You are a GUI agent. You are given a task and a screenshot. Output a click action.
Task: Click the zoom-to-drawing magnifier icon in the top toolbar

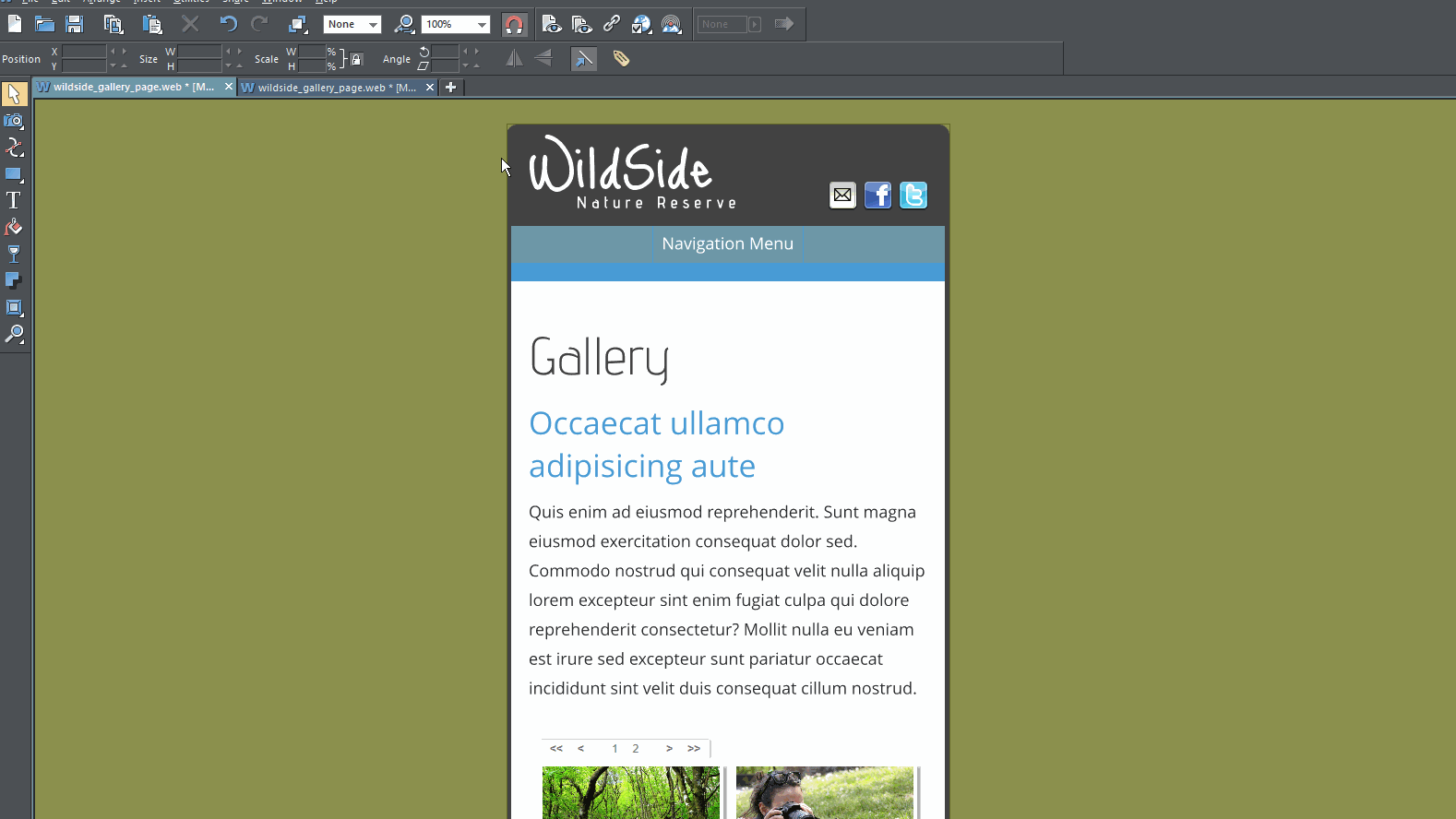(x=404, y=24)
